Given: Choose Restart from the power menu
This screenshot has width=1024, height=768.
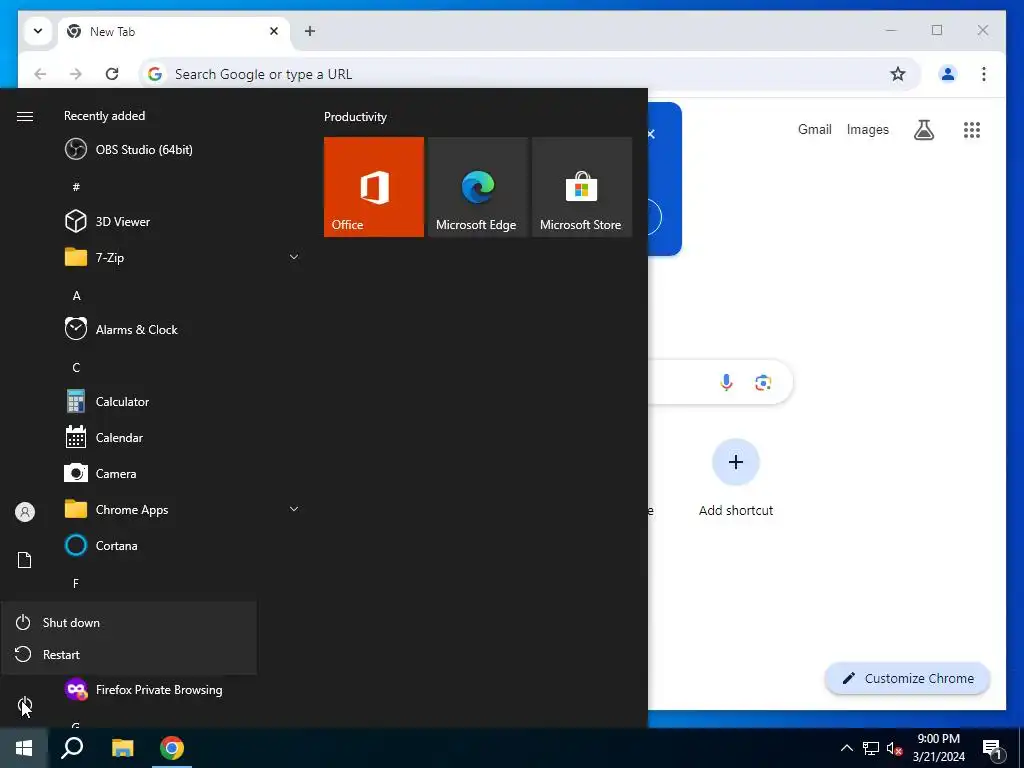Looking at the screenshot, I should click(x=129, y=654).
